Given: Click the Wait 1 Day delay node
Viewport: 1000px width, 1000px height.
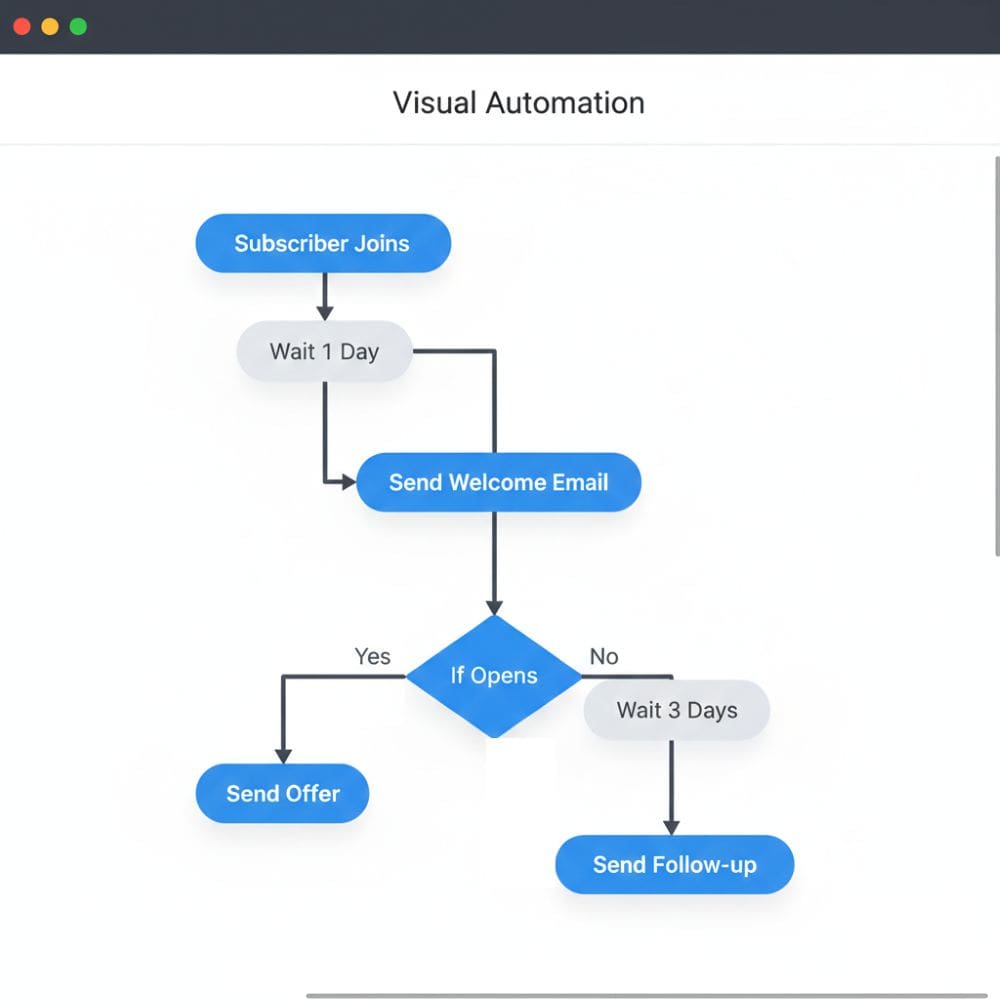Looking at the screenshot, I should (x=325, y=351).
